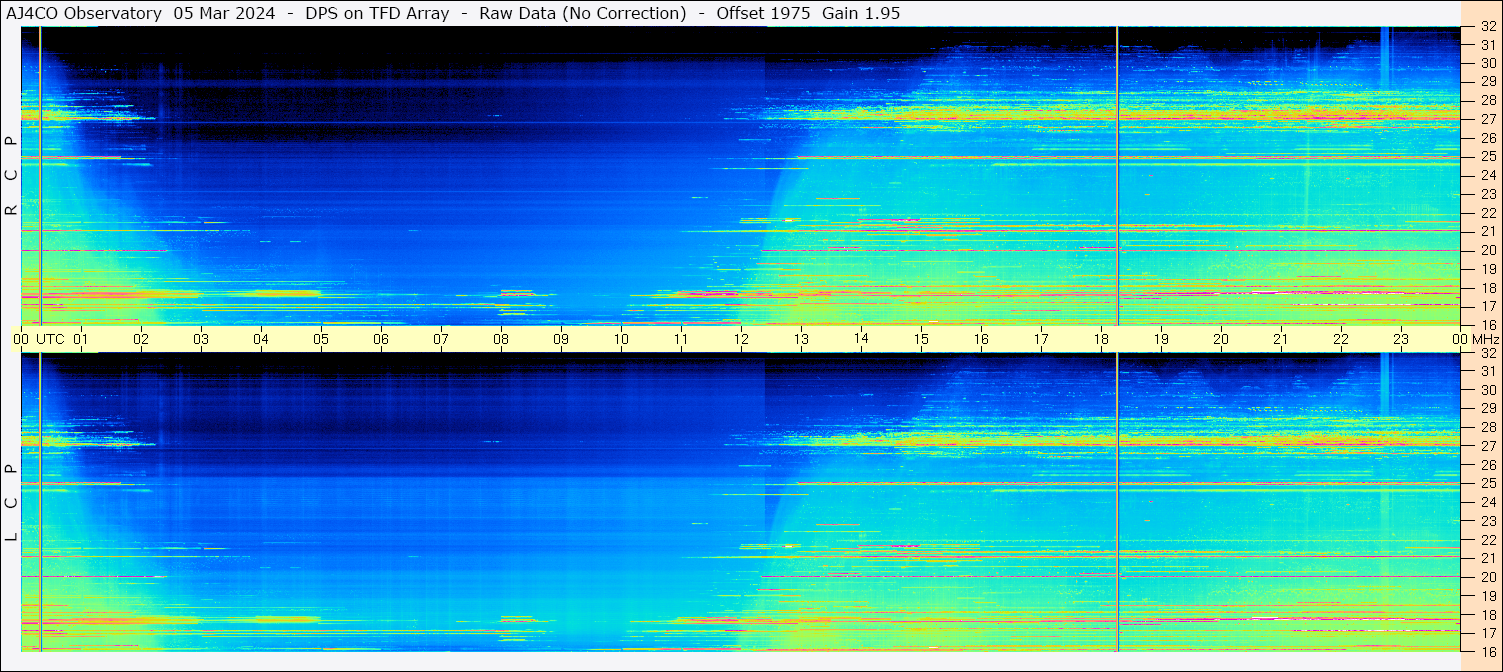
Task: Click the "20" MHz label of LCP panel
Action: [x=1487, y=577]
